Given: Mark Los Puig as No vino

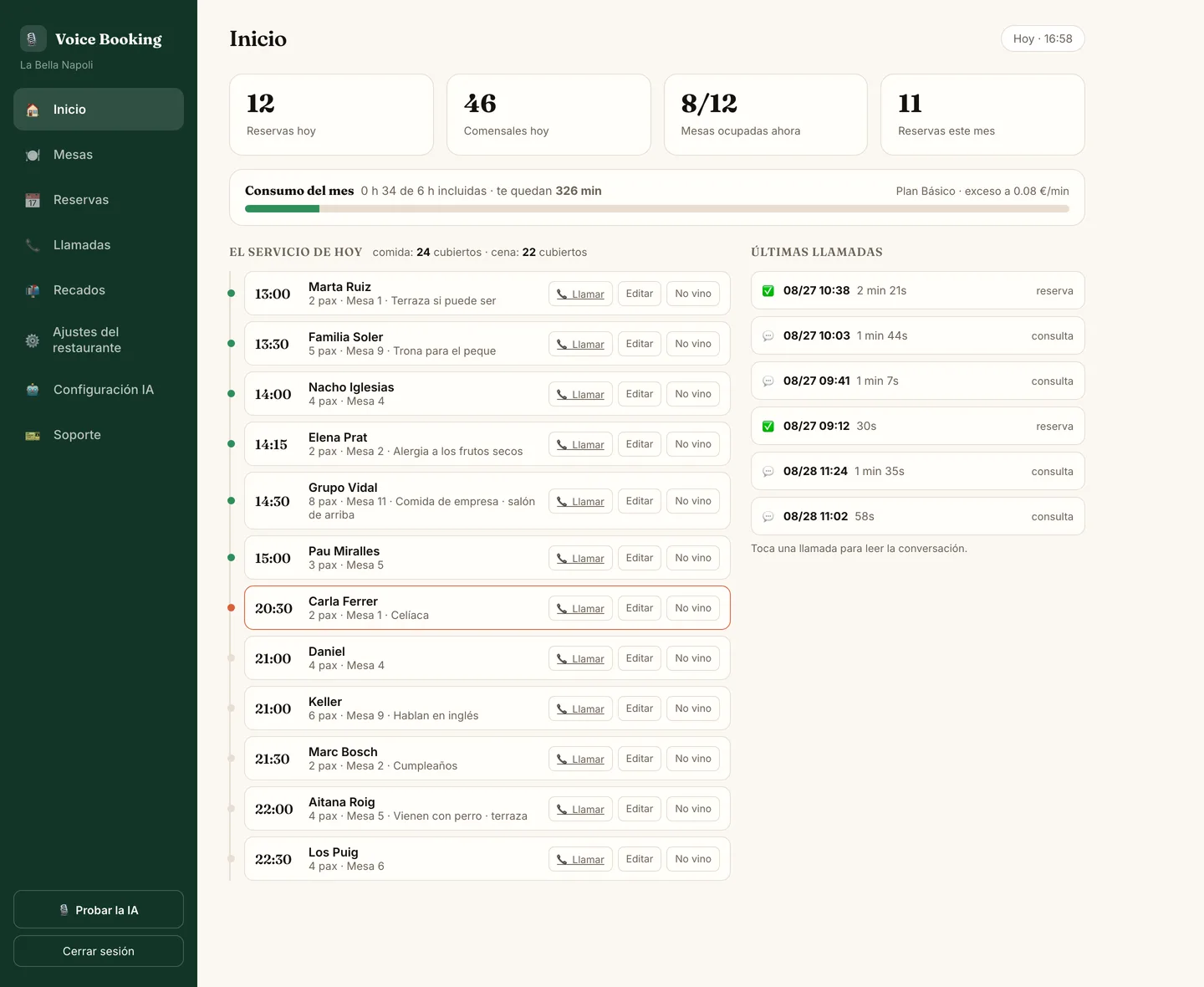Looking at the screenshot, I should click(x=693, y=859).
